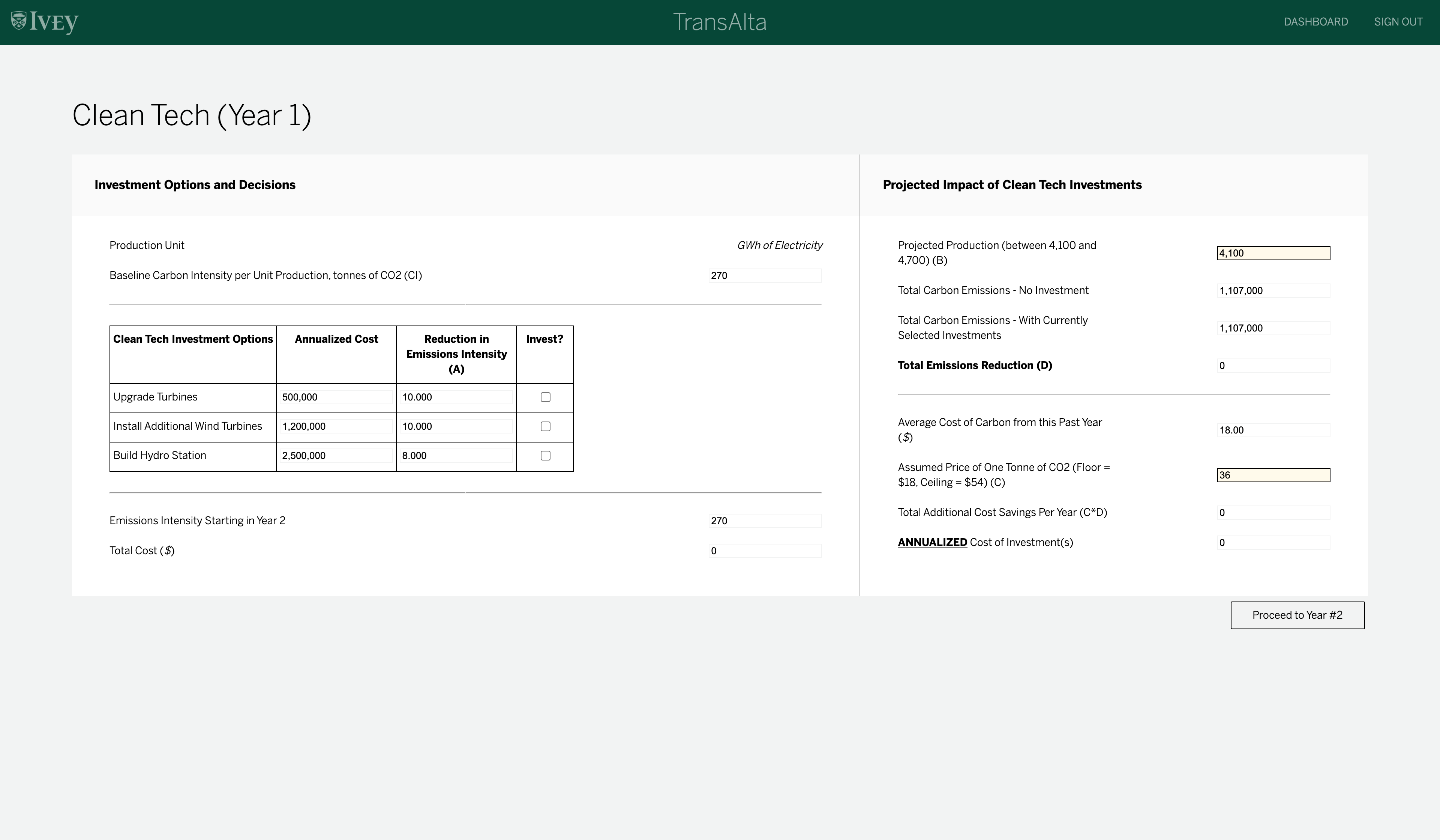Click Build Hydro Station cost field
The width and height of the screenshot is (1440, 840).
point(336,455)
